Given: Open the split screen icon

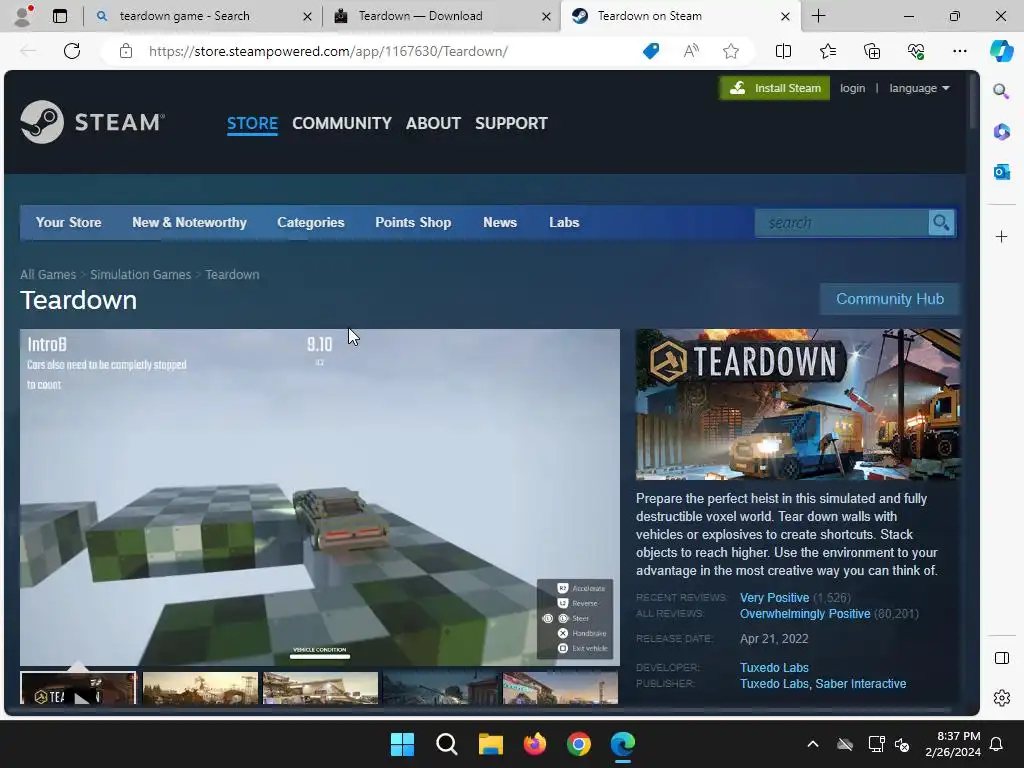Looking at the screenshot, I should (x=783, y=51).
